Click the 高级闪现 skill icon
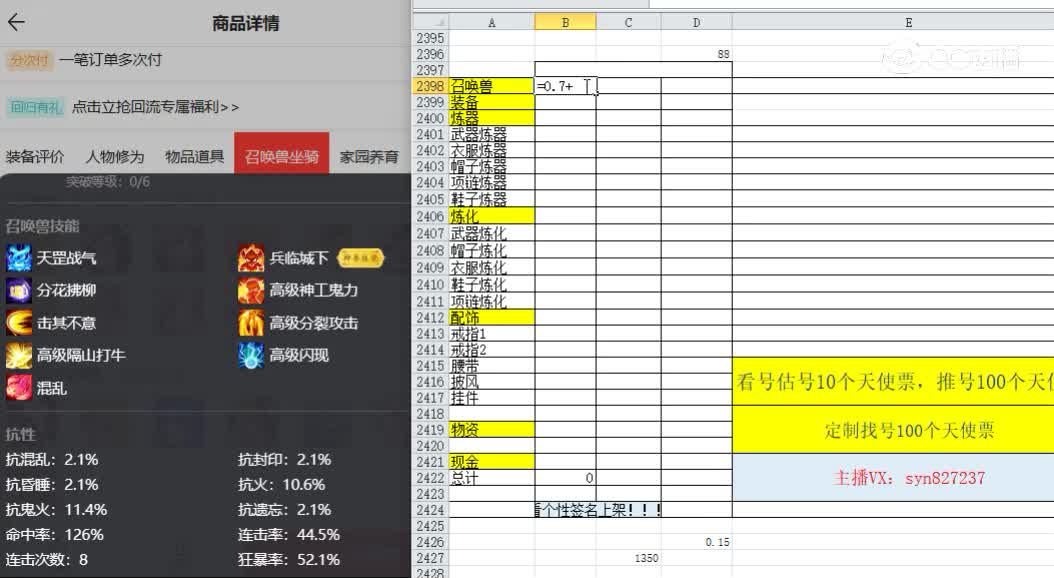The width and height of the screenshot is (1054, 578). point(250,355)
